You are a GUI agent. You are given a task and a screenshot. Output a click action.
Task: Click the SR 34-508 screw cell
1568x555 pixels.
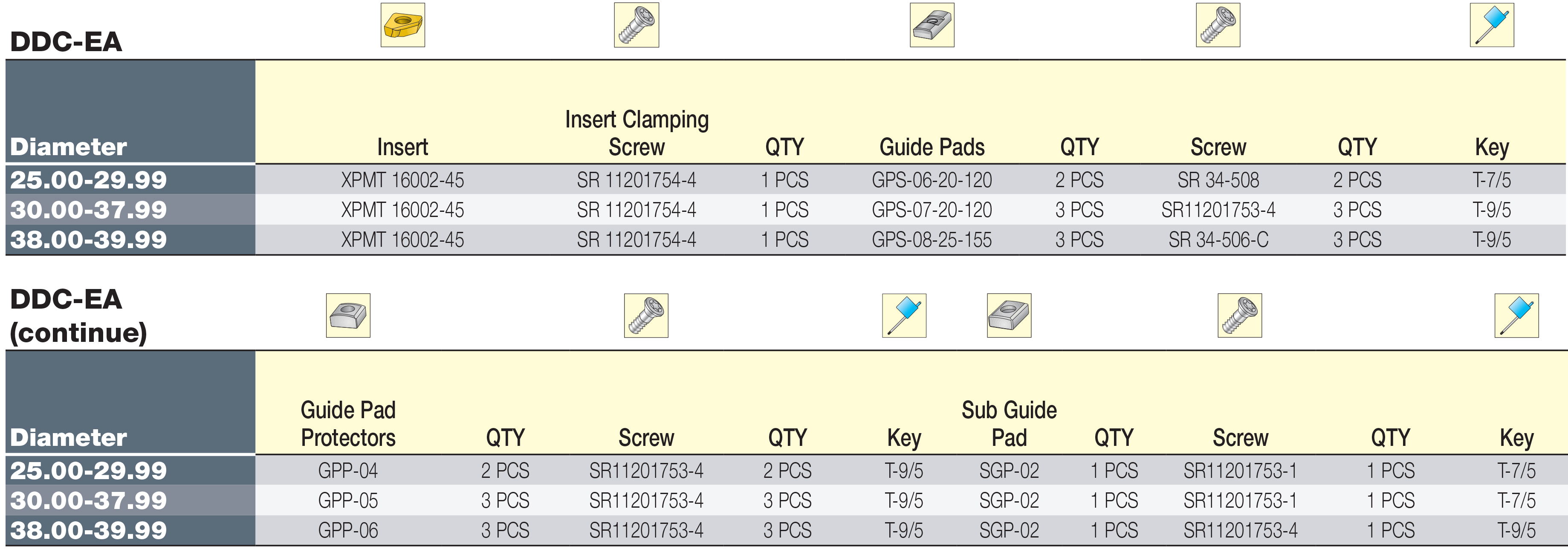click(1218, 180)
